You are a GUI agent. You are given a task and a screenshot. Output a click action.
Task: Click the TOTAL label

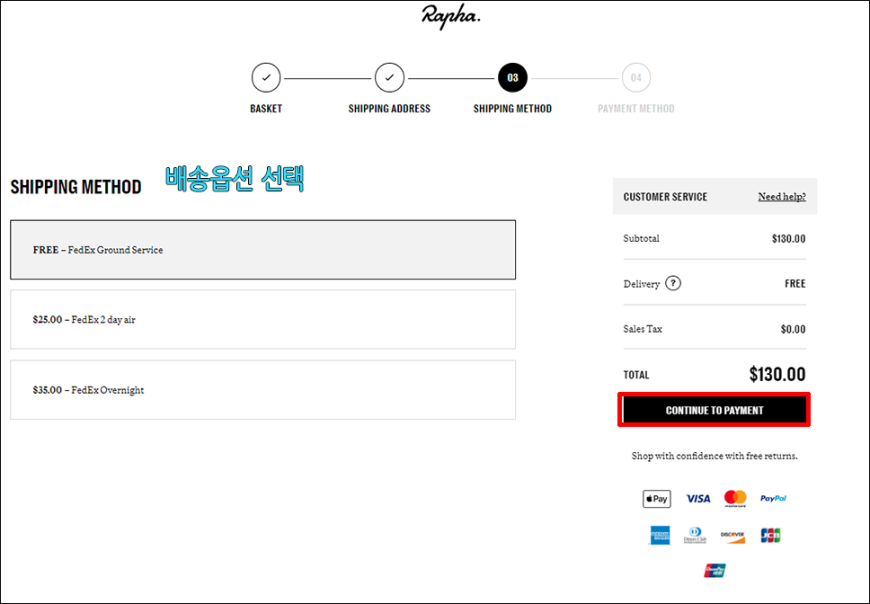pyautogui.click(x=636, y=375)
